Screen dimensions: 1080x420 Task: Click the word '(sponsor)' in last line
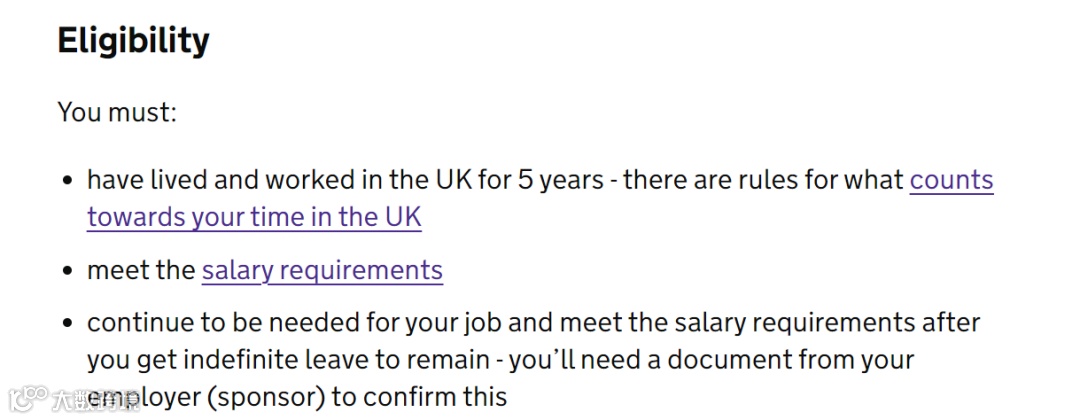coord(264,396)
